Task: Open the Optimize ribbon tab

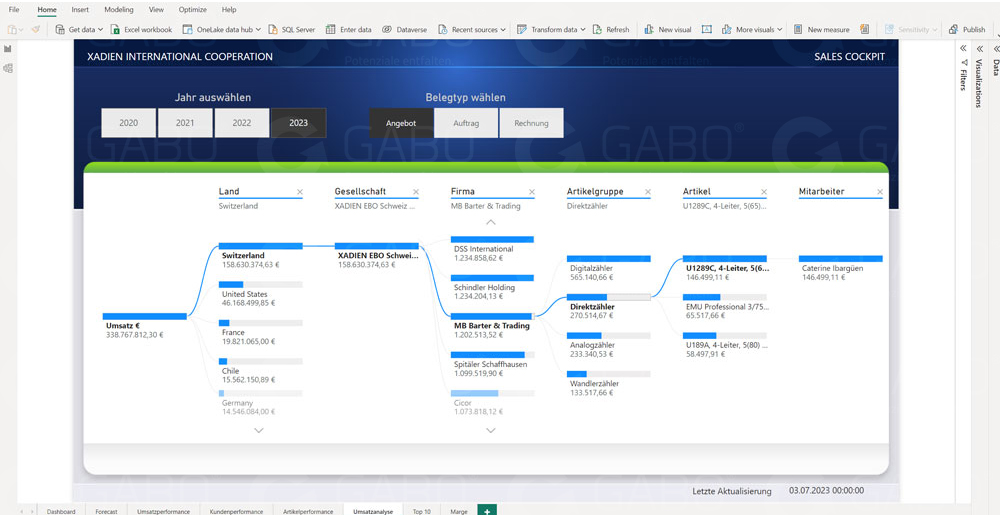Action: [x=193, y=10]
